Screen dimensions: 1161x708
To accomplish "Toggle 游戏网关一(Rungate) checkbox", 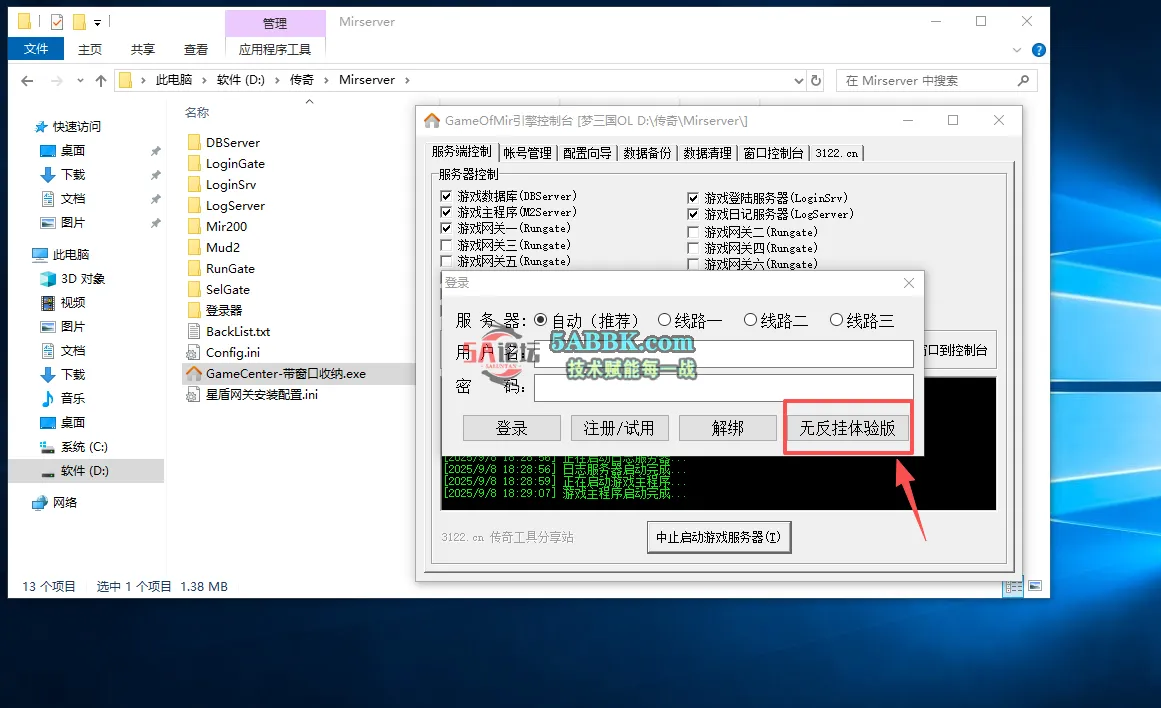I will (446, 228).
